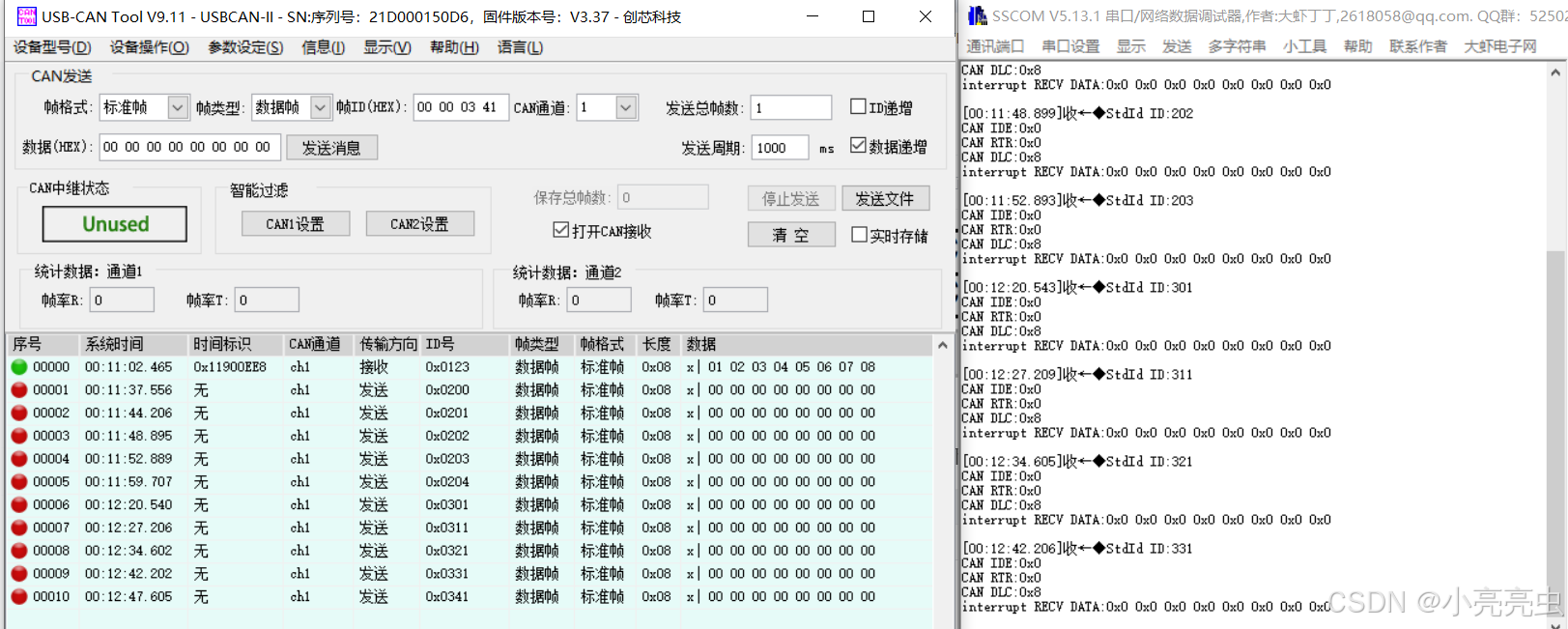The width and height of the screenshot is (1568, 629).
Task: Click timestamp 0x11900EE8 in row 00000
Action: coord(229,367)
